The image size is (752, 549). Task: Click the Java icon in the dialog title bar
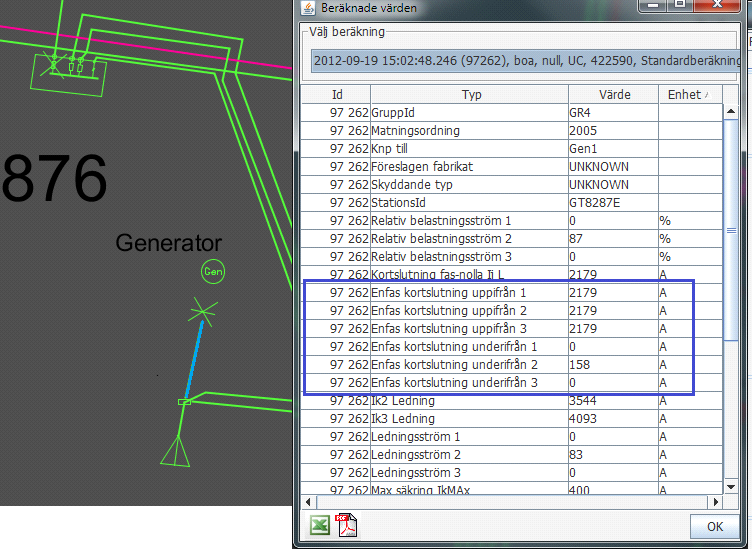coord(308,8)
